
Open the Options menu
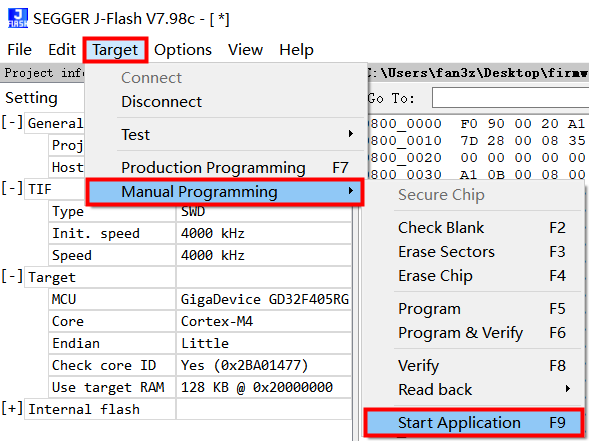click(183, 50)
